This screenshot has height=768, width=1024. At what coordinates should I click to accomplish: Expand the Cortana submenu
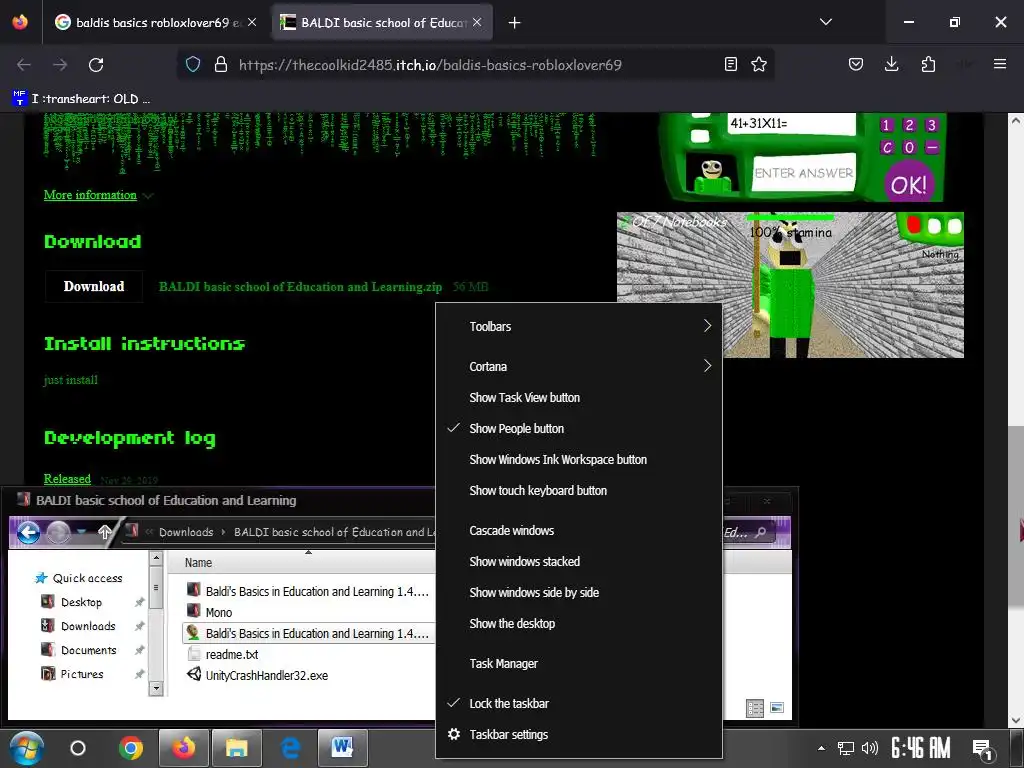coord(579,366)
